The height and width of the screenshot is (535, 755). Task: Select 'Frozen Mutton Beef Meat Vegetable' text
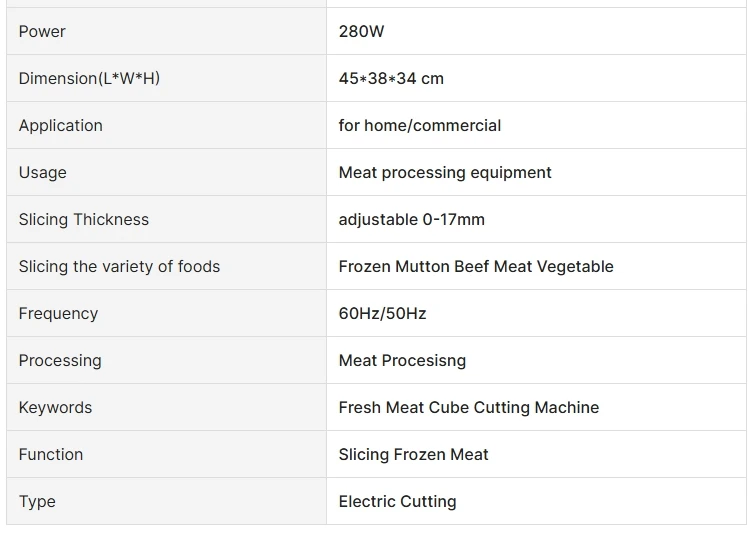point(476,266)
